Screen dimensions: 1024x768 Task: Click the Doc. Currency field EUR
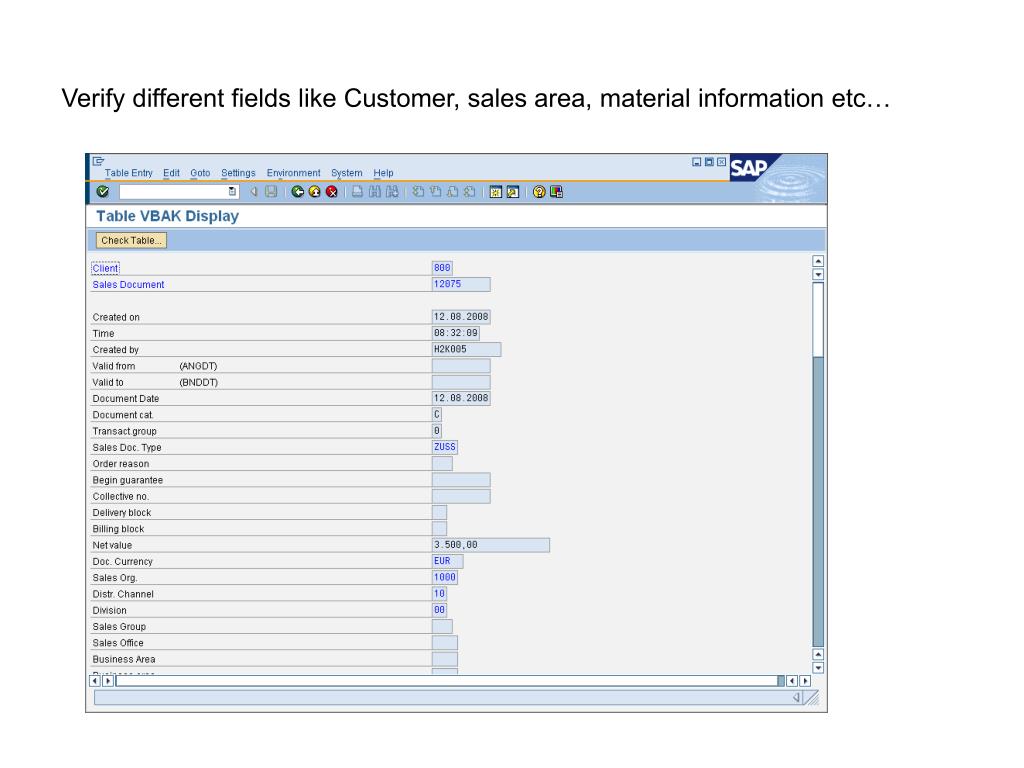[447, 562]
